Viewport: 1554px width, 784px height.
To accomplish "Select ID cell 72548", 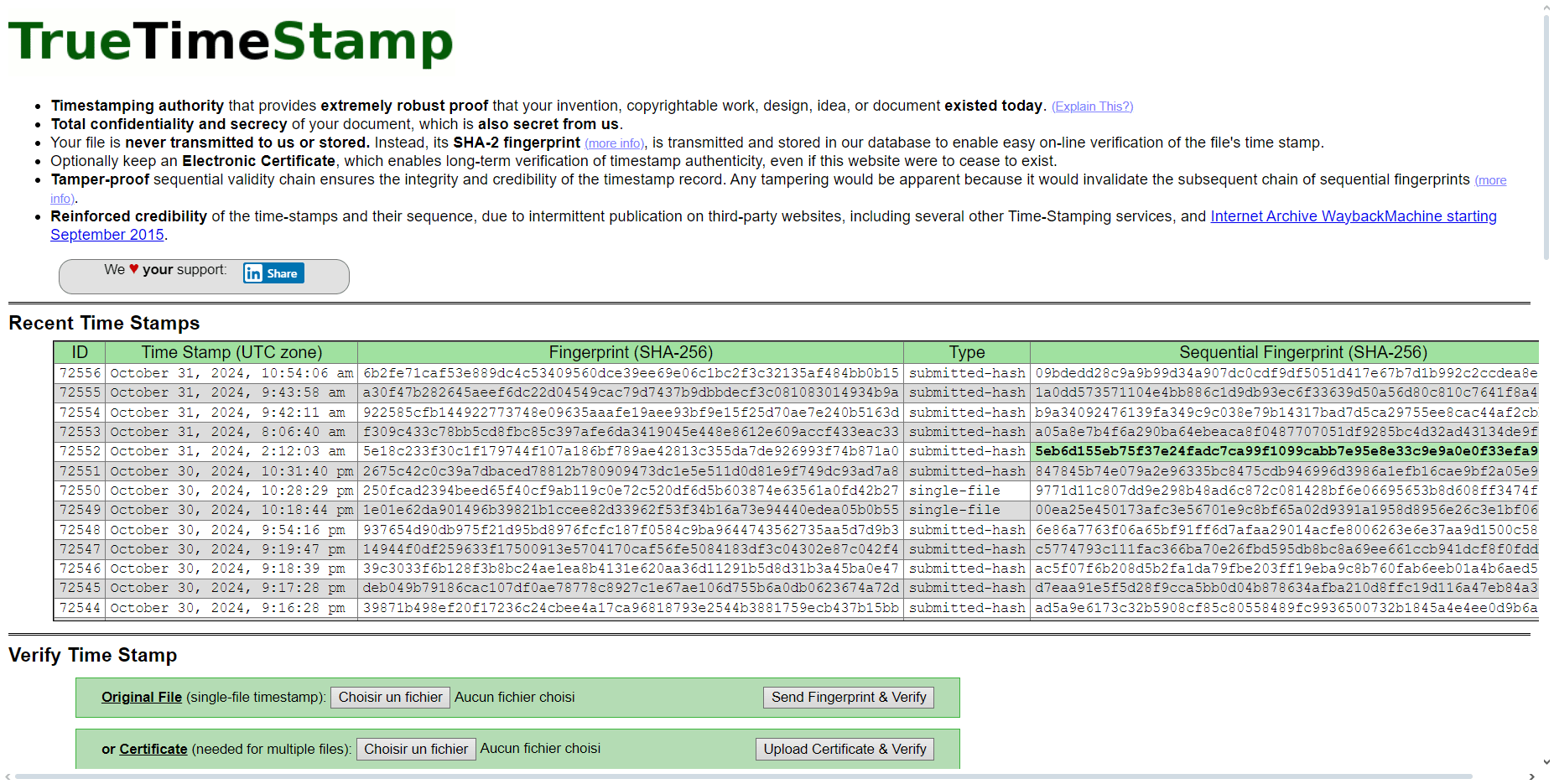I will tap(80, 530).
